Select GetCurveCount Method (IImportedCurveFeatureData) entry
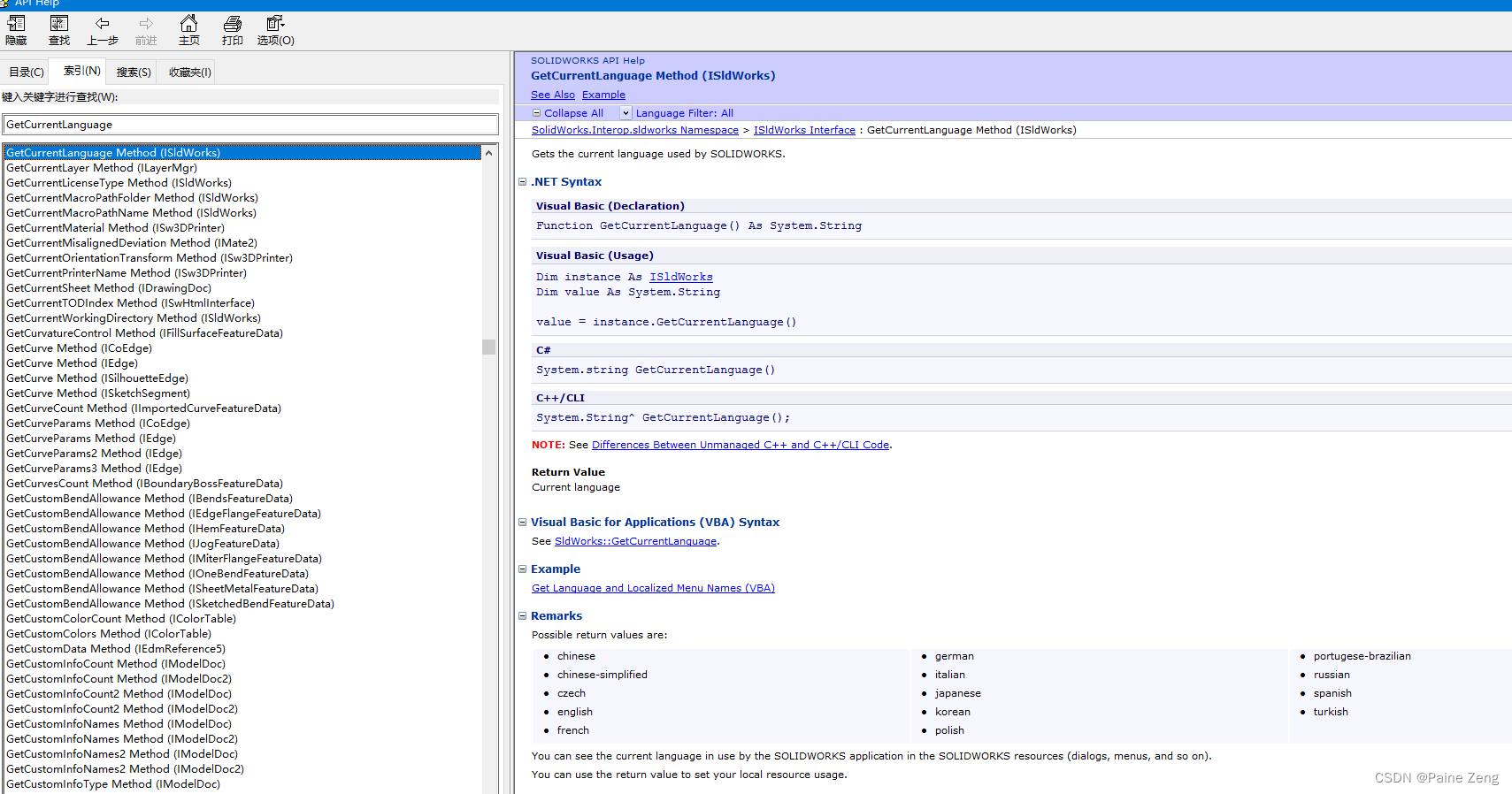This screenshot has width=1512, height=794. coord(143,408)
